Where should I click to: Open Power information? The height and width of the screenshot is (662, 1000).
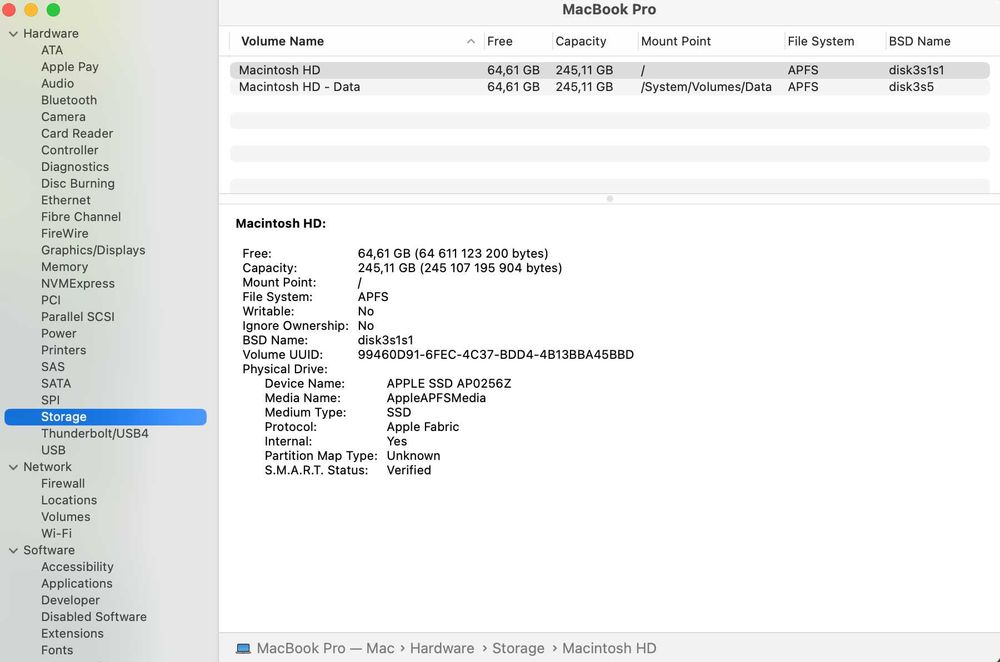tap(59, 333)
